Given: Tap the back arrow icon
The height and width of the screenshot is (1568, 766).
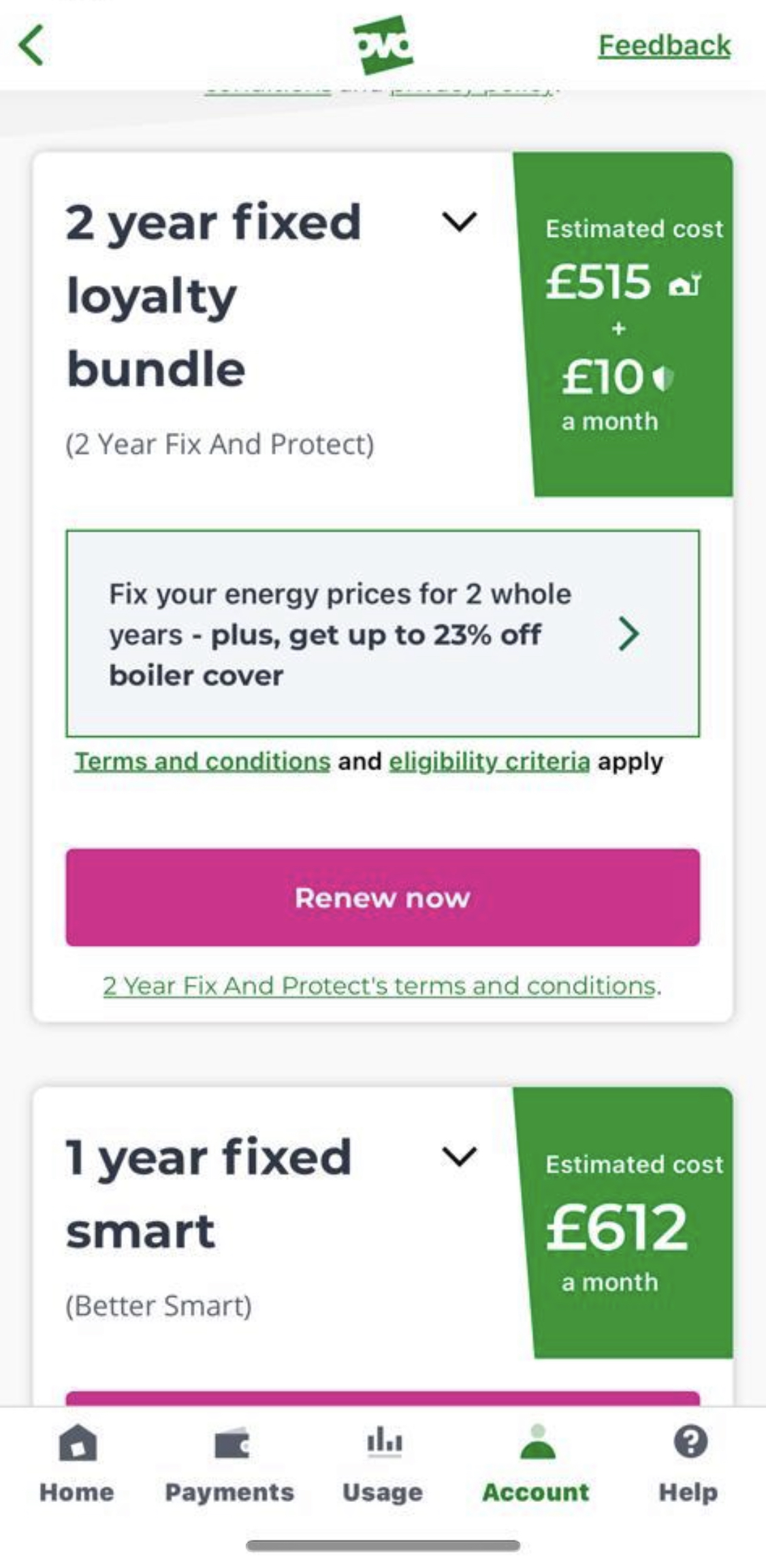Looking at the screenshot, I should pyautogui.click(x=32, y=45).
